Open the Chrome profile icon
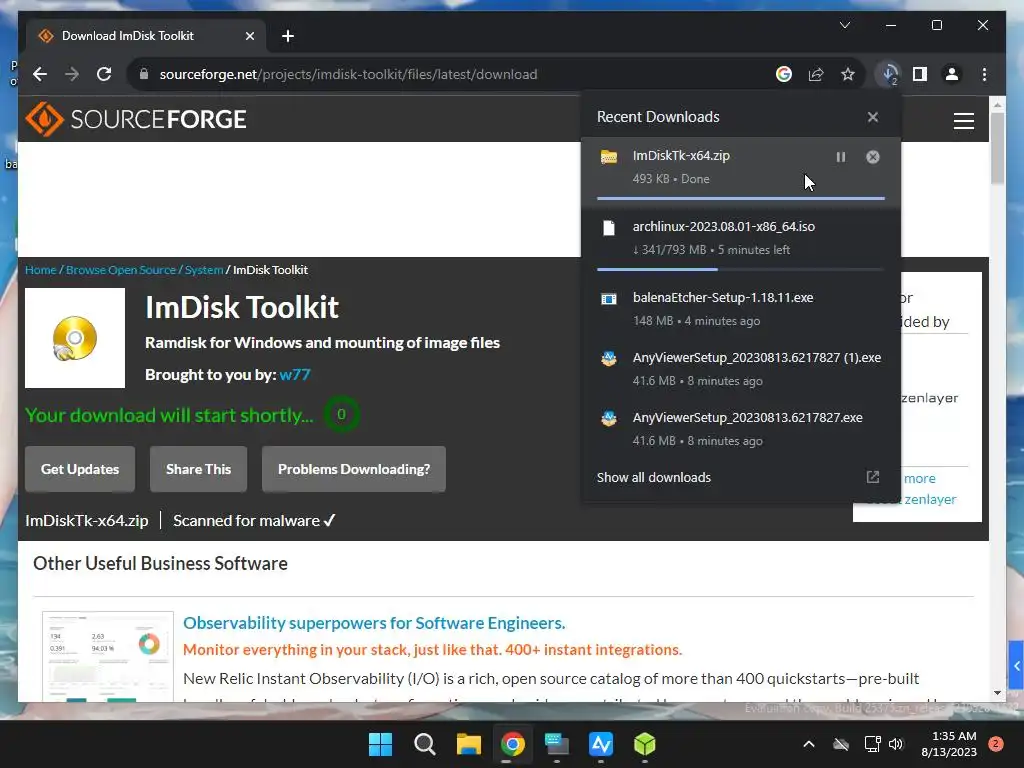 tap(952, 74)
